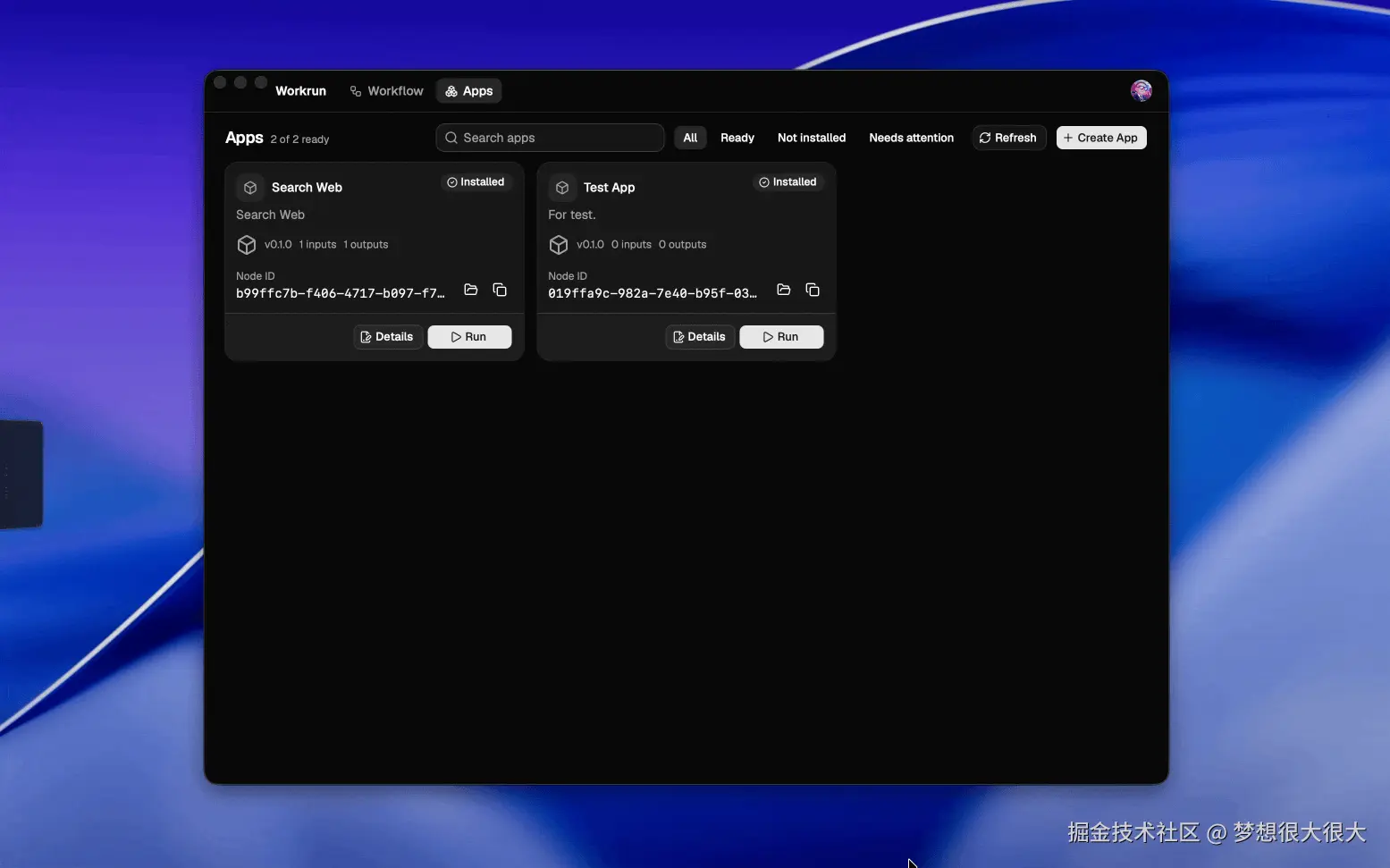Click the Apps page heading
The image size is (1390, 868).
(244, 138)
